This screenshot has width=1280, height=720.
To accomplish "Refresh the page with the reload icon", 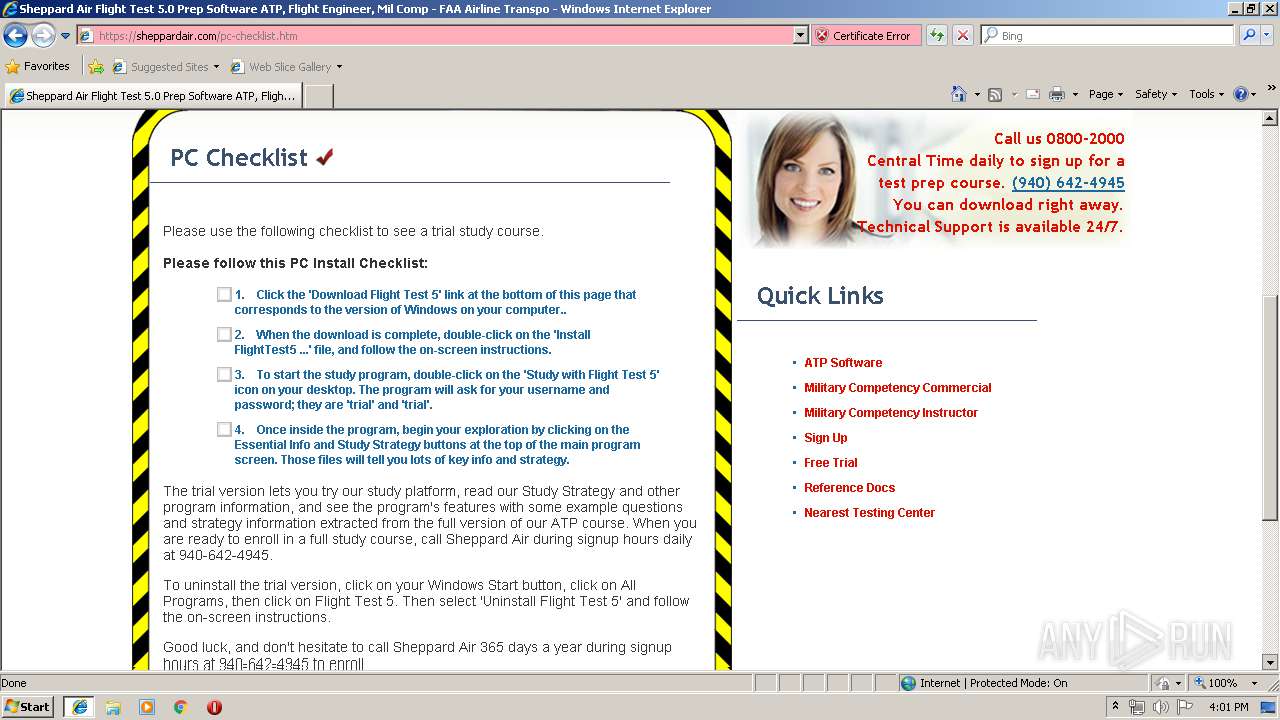I will coord(936,35).
